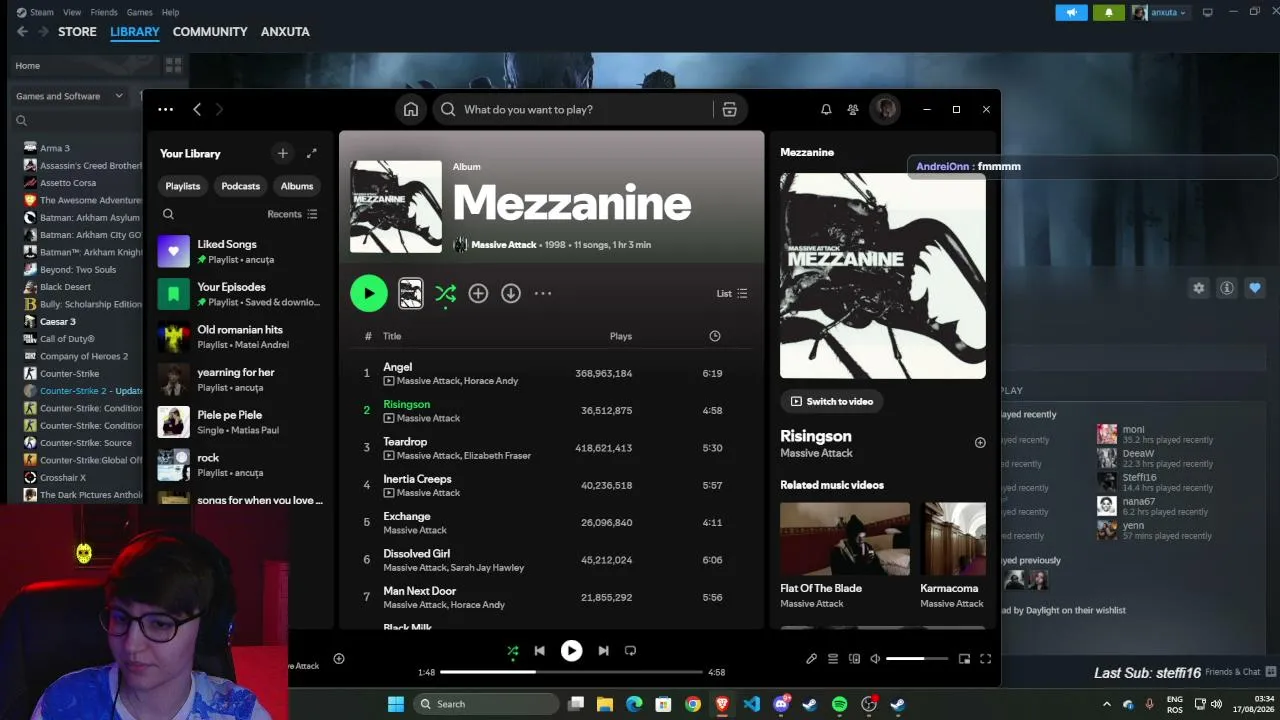Viewport: 1280px width, 720px height.
Task: Connect to a device
Action: 854,659
